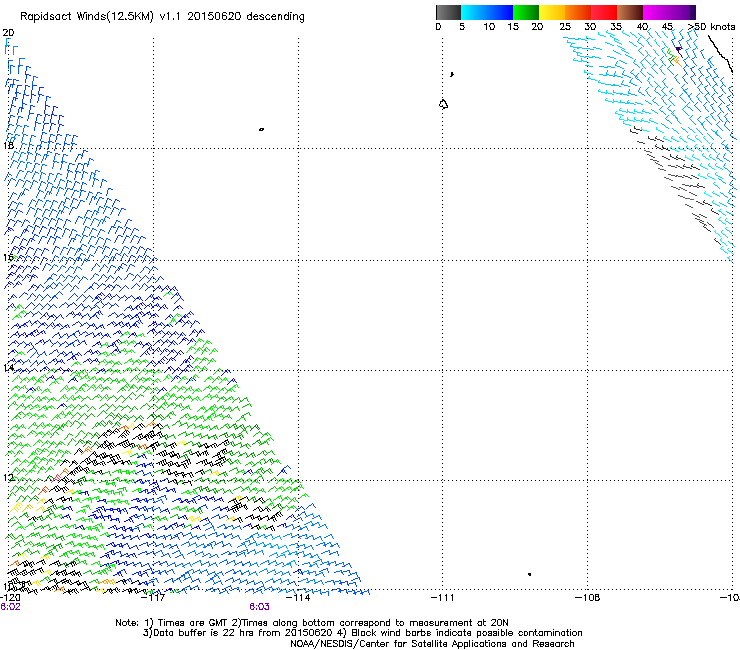The height and width of the screenshot is (650, 740).
Task: Click the '>50 knots' legend label
Action: point(711,27)
